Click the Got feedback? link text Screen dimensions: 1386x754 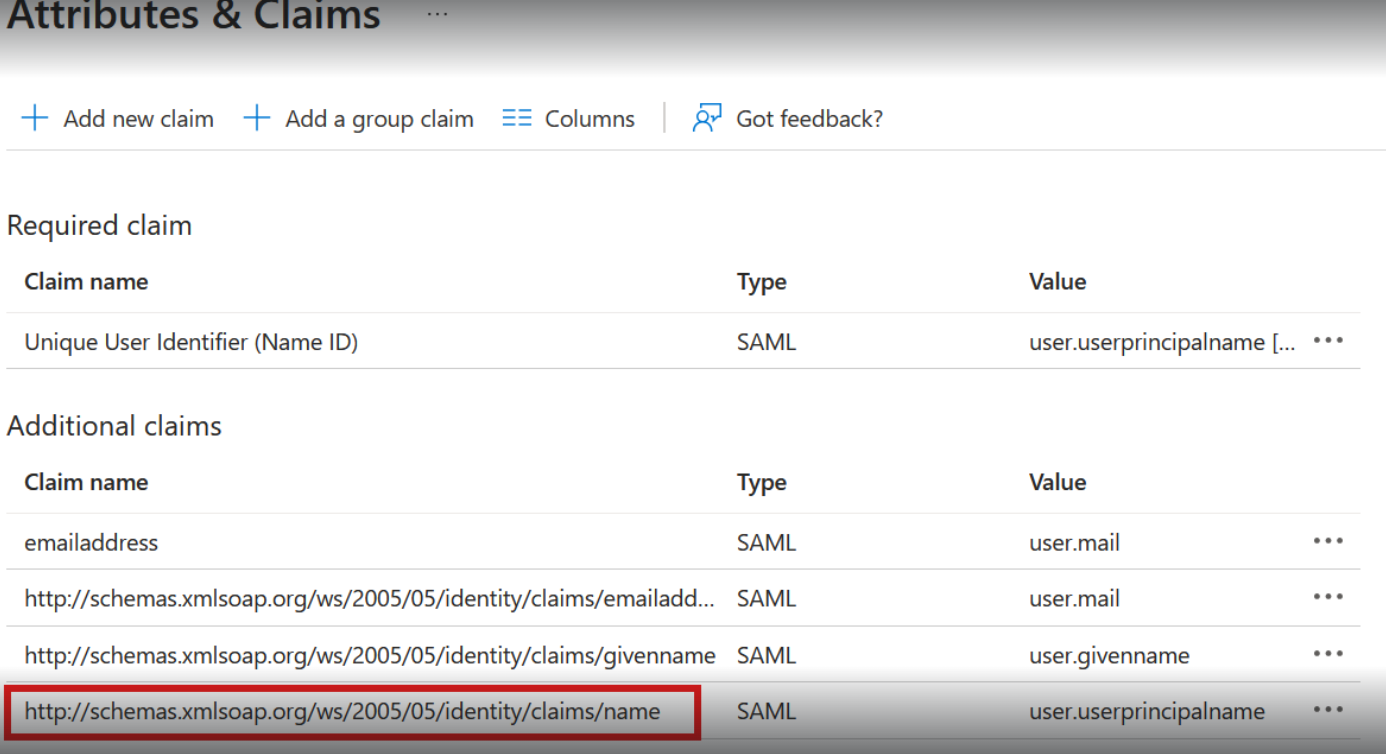(809, 119)
